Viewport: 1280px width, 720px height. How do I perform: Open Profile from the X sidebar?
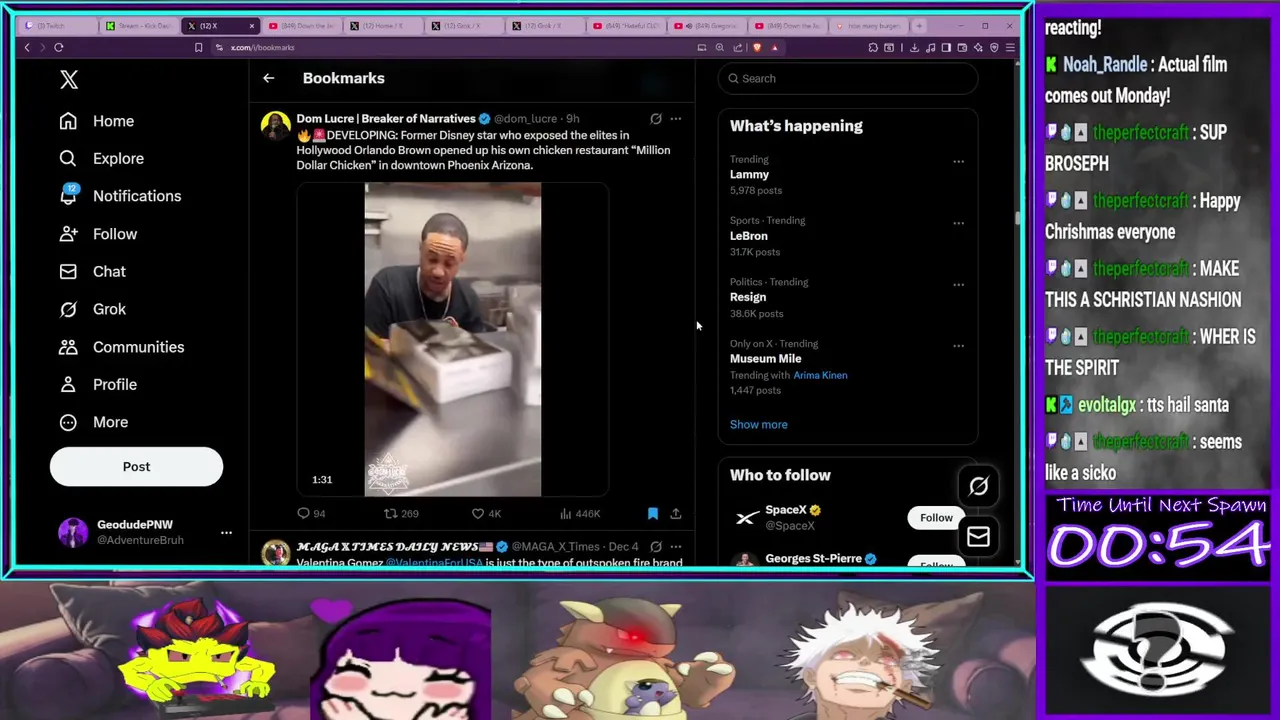(x=98, y=384)
